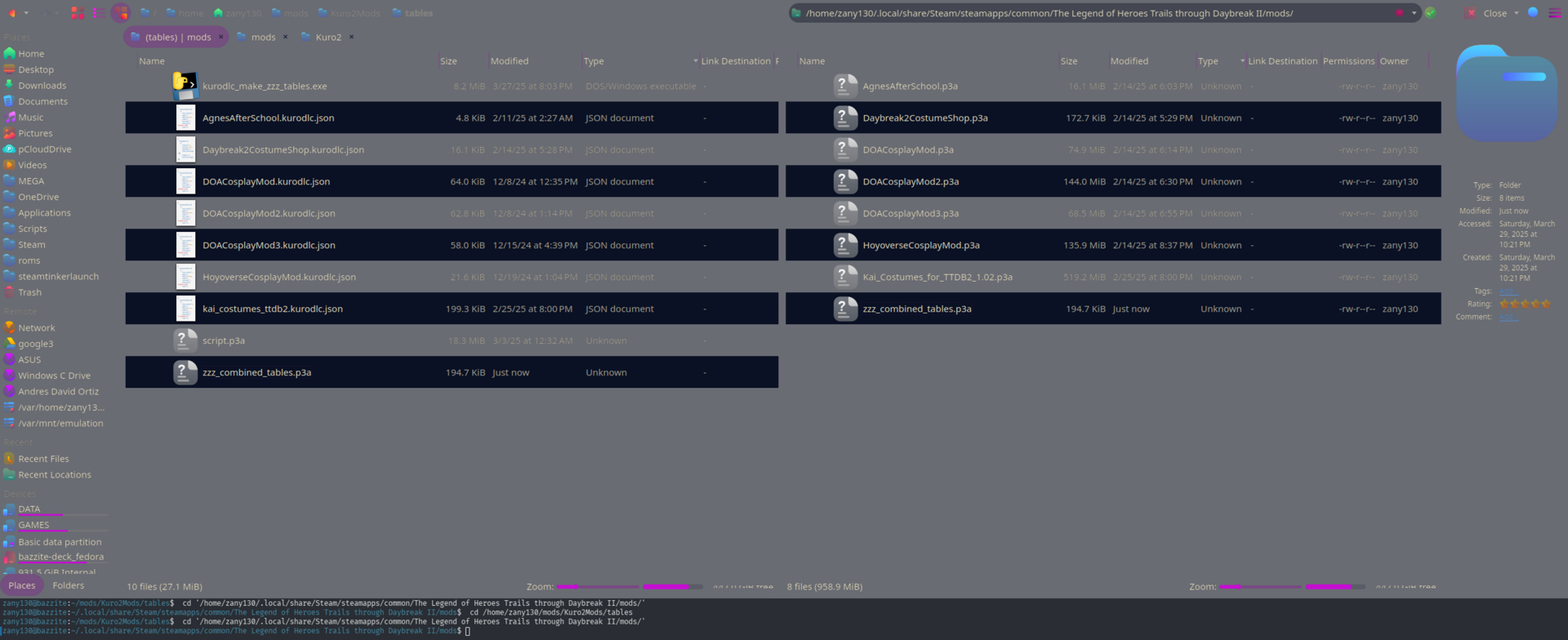Click breadcrumb folder 'home'
The width and height of the screenshot is (1568, 640).
pyautogui.click(x=185, y=13)
